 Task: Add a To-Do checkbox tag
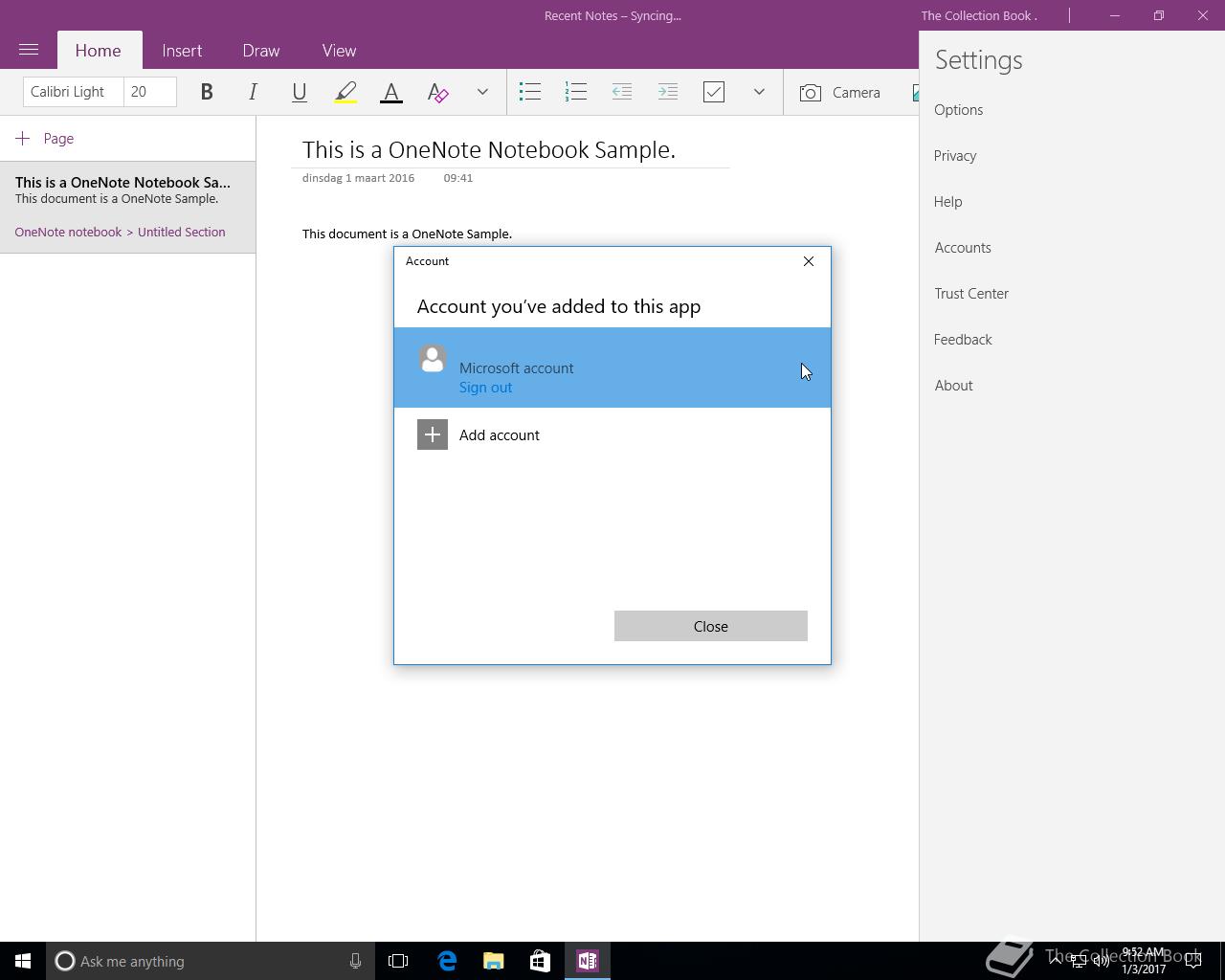coord(714,92)
